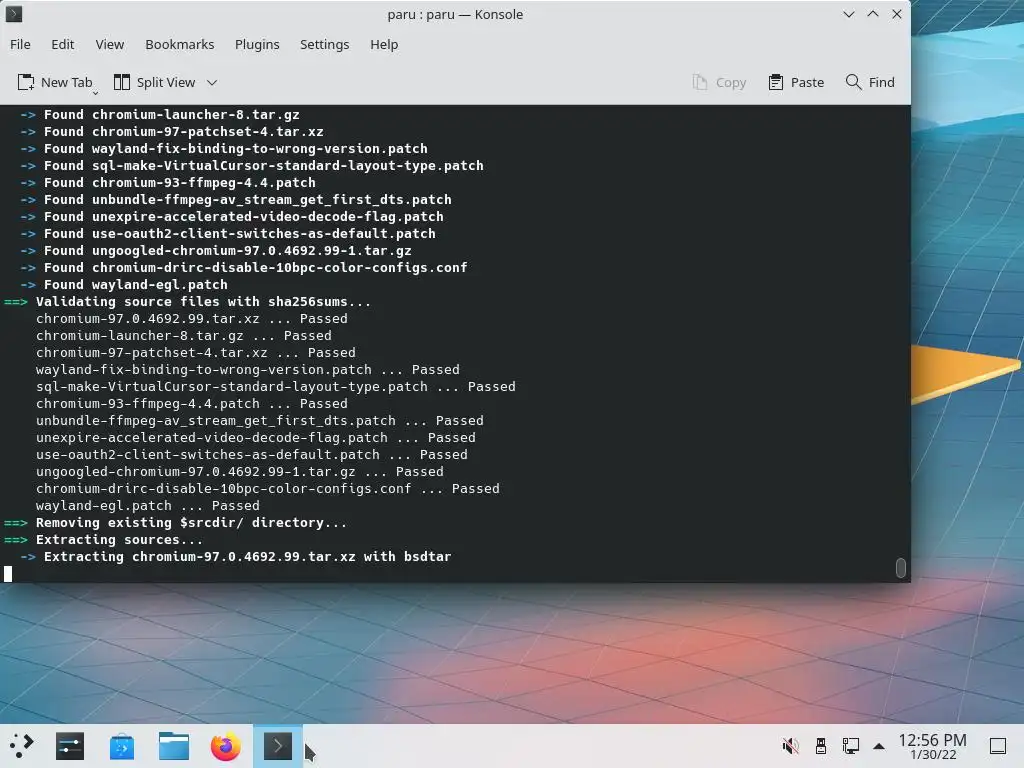Click the Find toolbar button

(x=870, y=82)
